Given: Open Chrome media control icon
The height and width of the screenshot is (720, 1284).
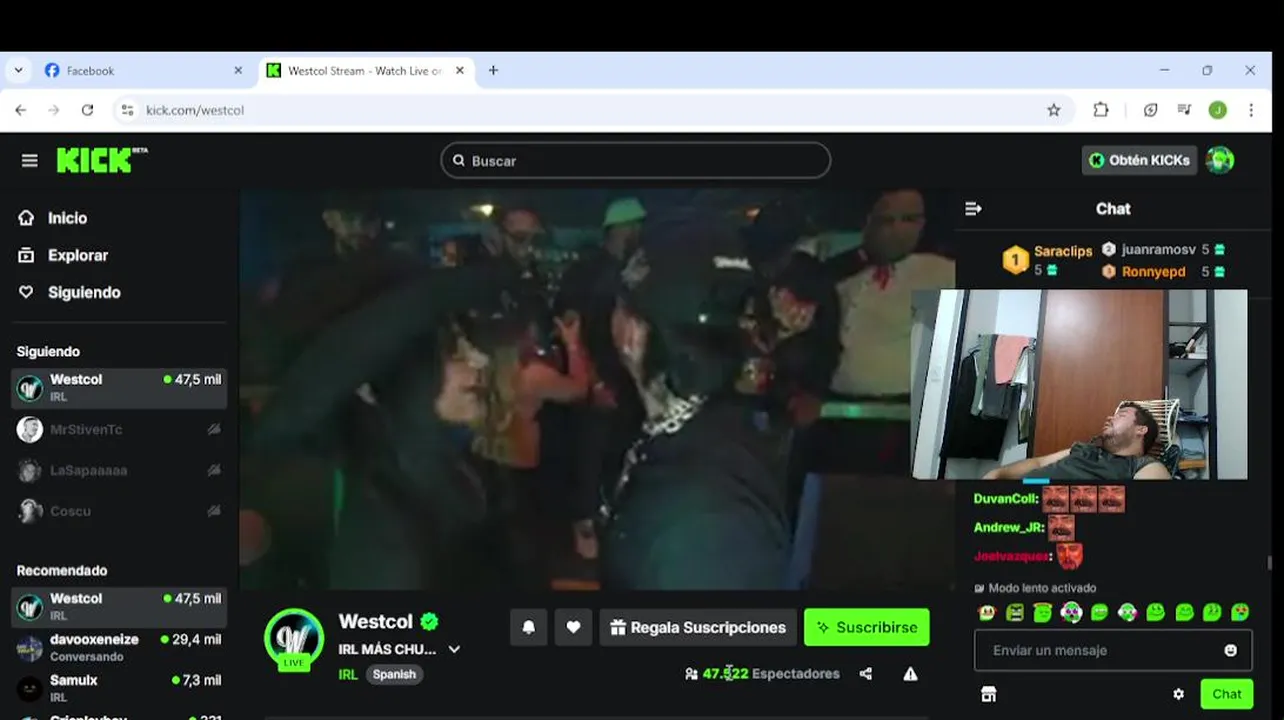Looking at the screenshot, I should [x=1184, y=110].
